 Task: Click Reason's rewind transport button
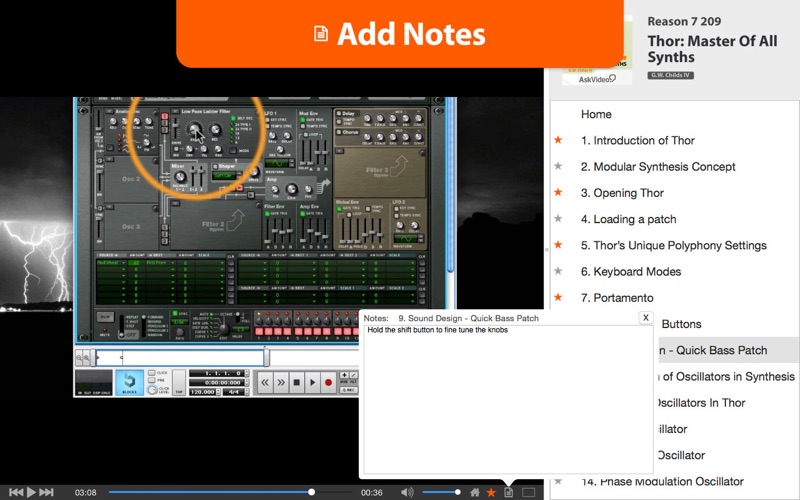264,383
